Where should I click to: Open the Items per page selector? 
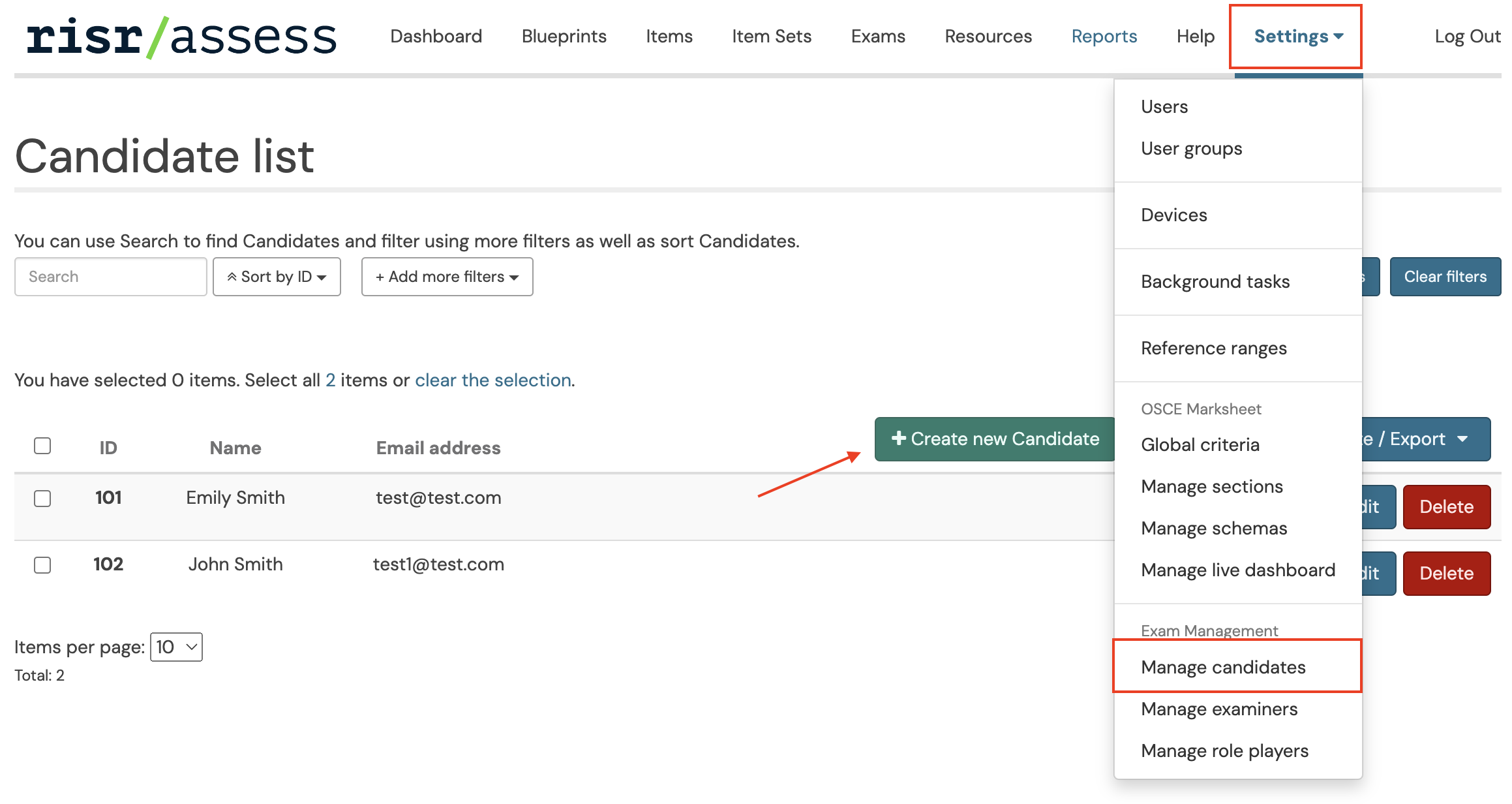point(176,647)
